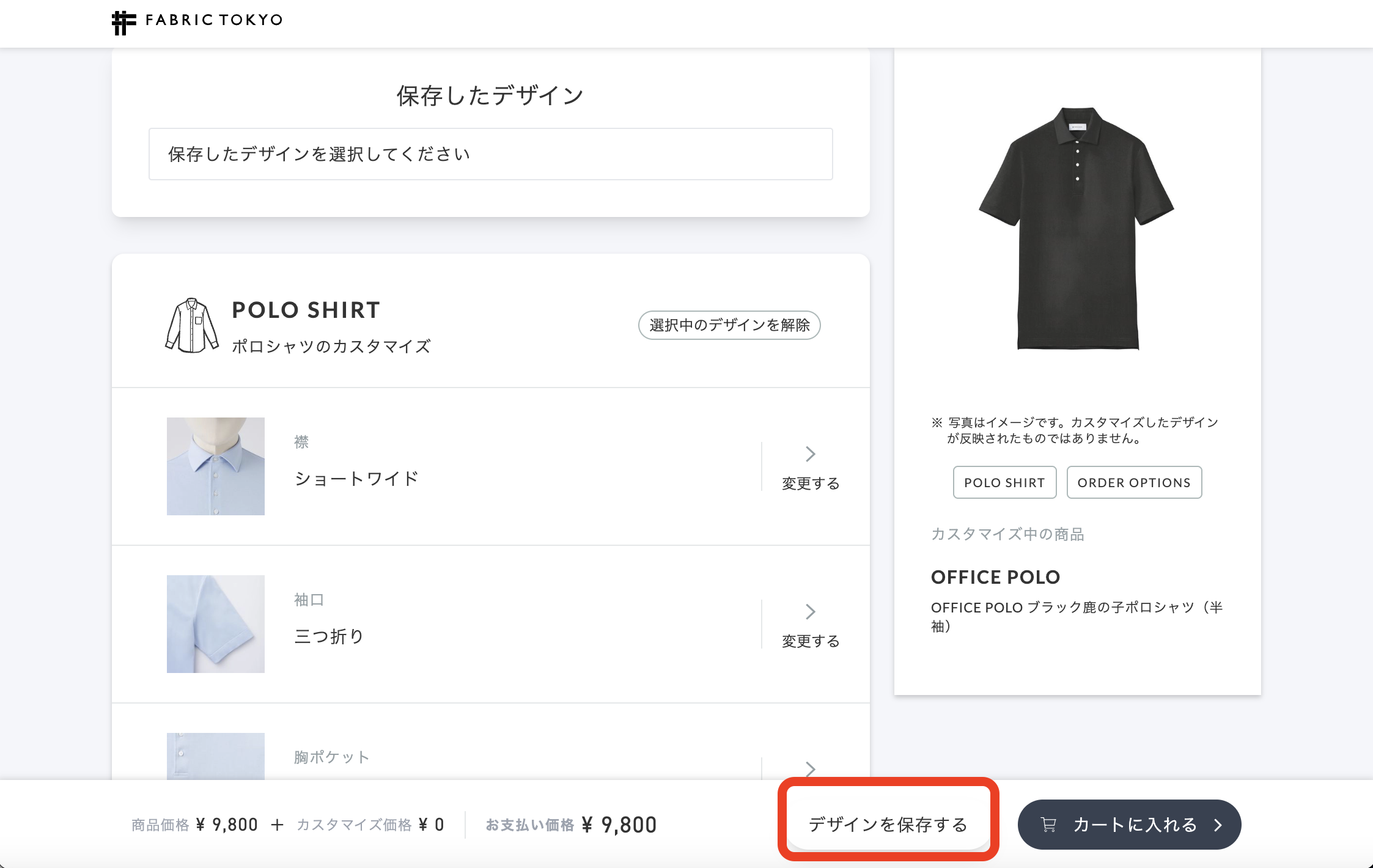Click the 変更する label for 襟
Viewport: 1373px width, 868px height.
click(810, 482)
